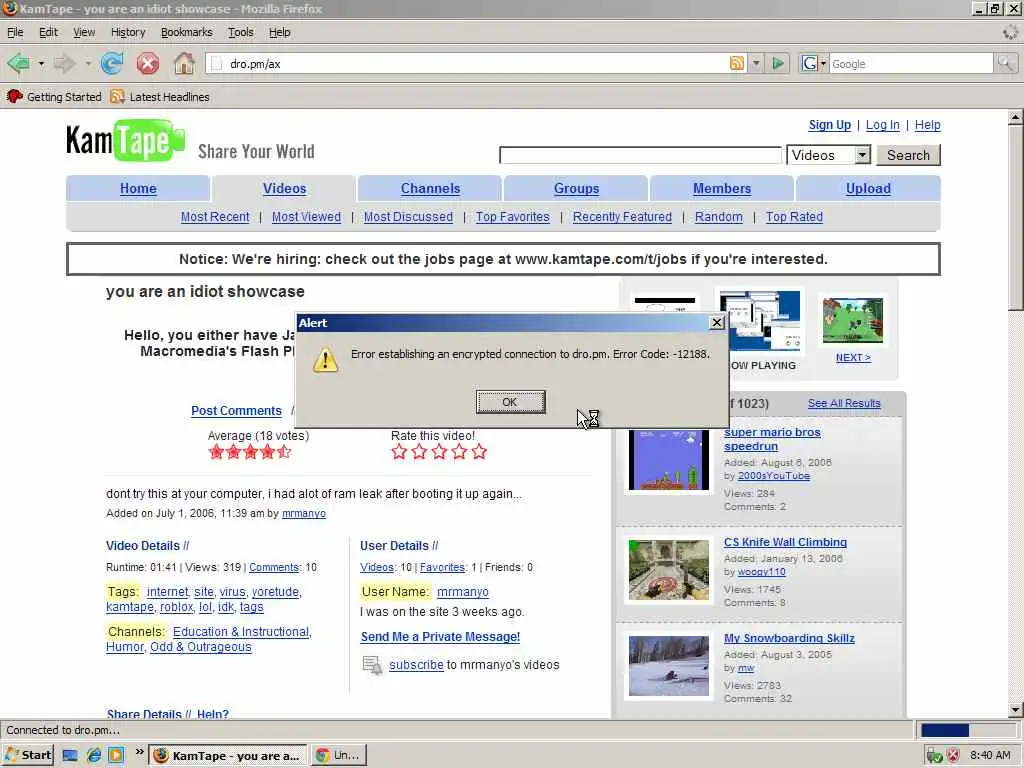Open the Help menu

pos(280,32)
